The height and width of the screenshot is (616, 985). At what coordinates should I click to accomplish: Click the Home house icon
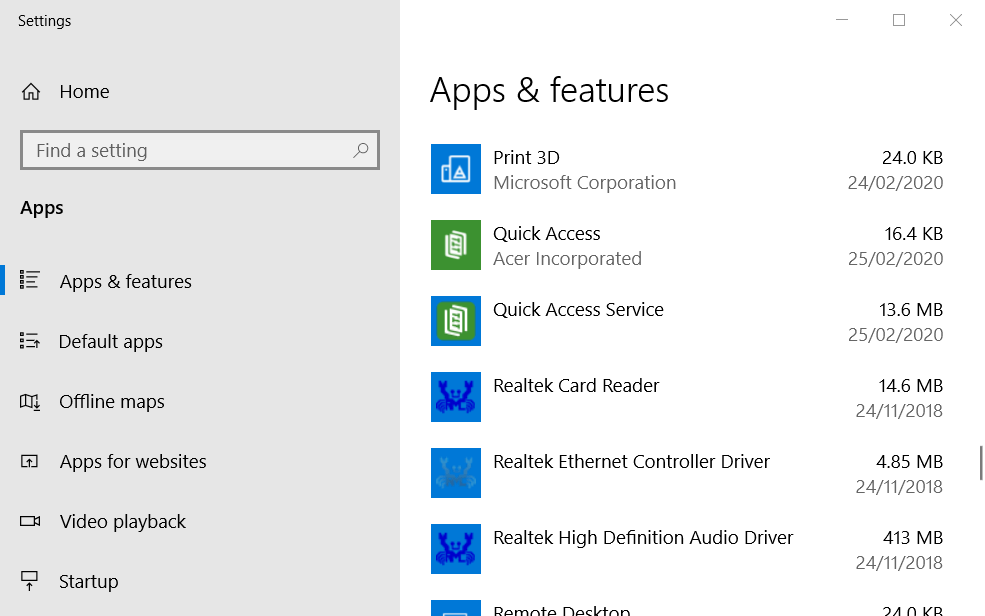31,92
